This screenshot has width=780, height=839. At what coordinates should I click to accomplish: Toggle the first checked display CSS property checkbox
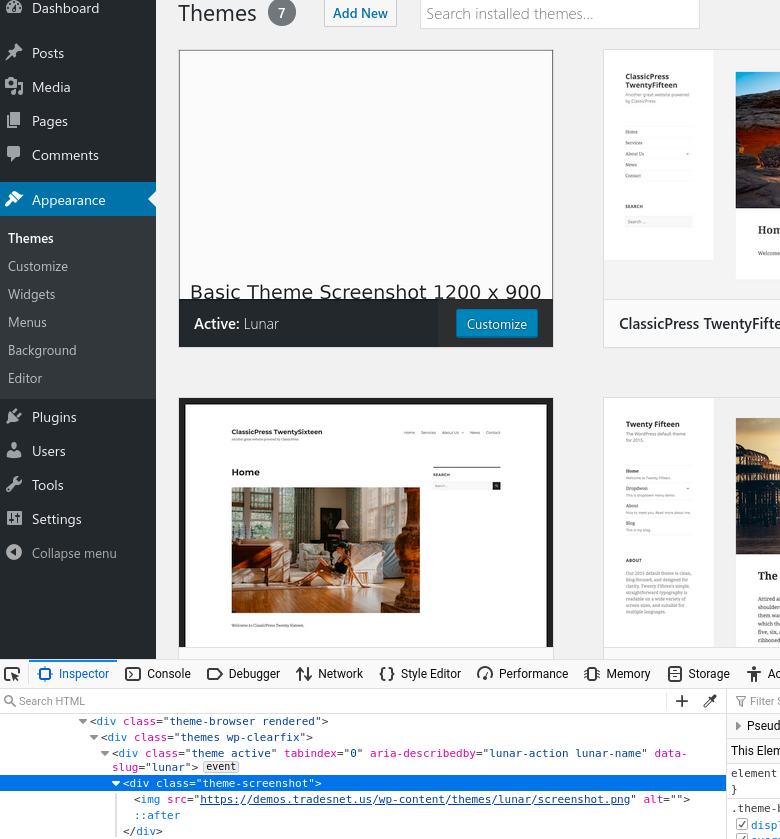pos(742,825)
